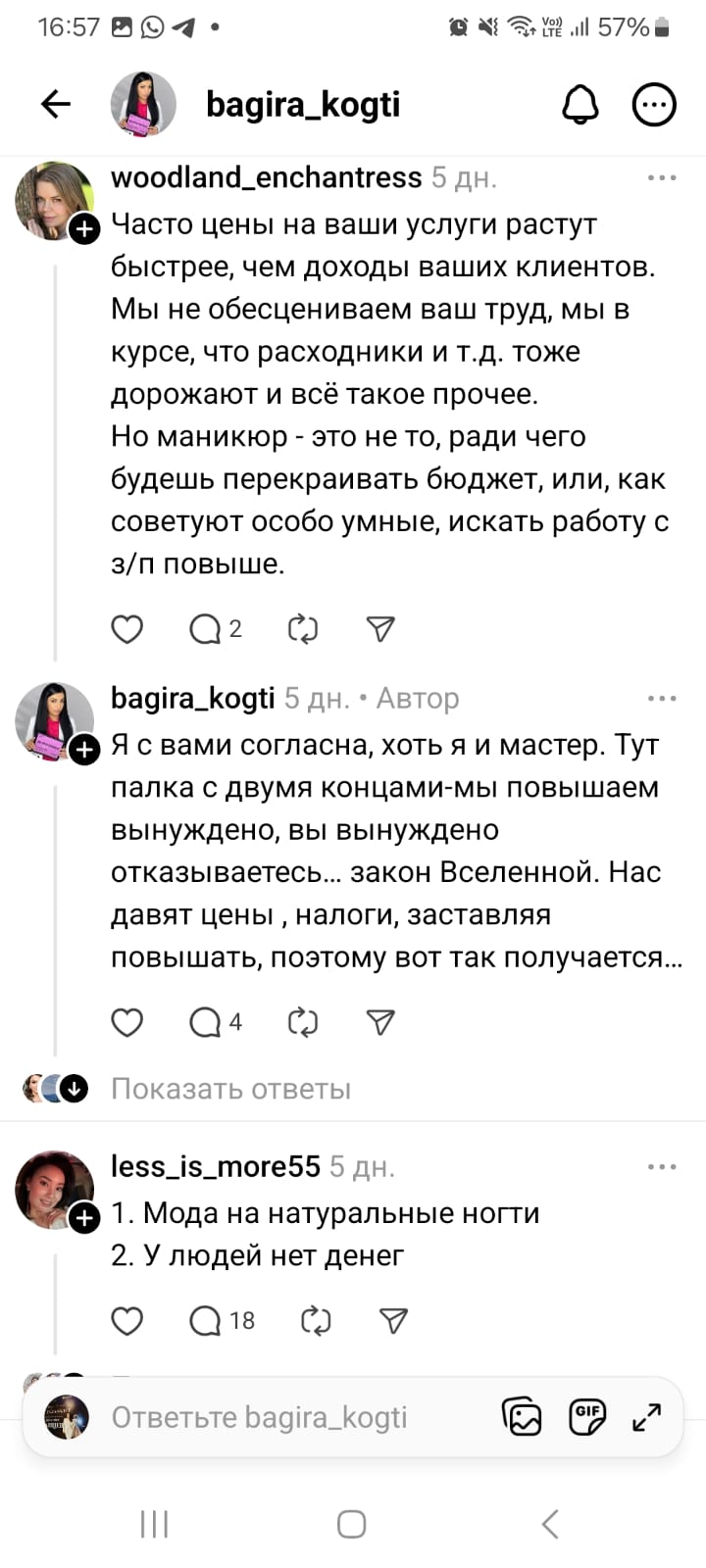The height and width of the screenshot is (1568, 706).
Task: Like woodland_enchantress's comment
Action: pyautogui.click(x=127, y=629)
